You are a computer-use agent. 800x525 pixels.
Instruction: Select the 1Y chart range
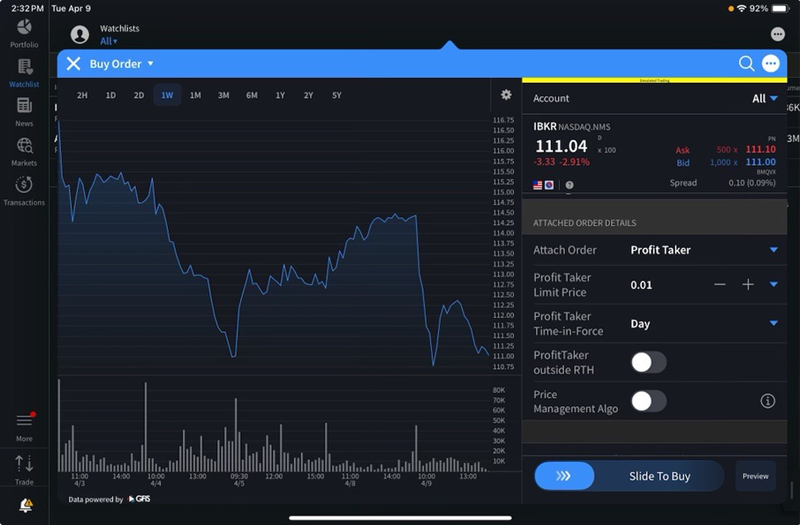coord(280,95)
